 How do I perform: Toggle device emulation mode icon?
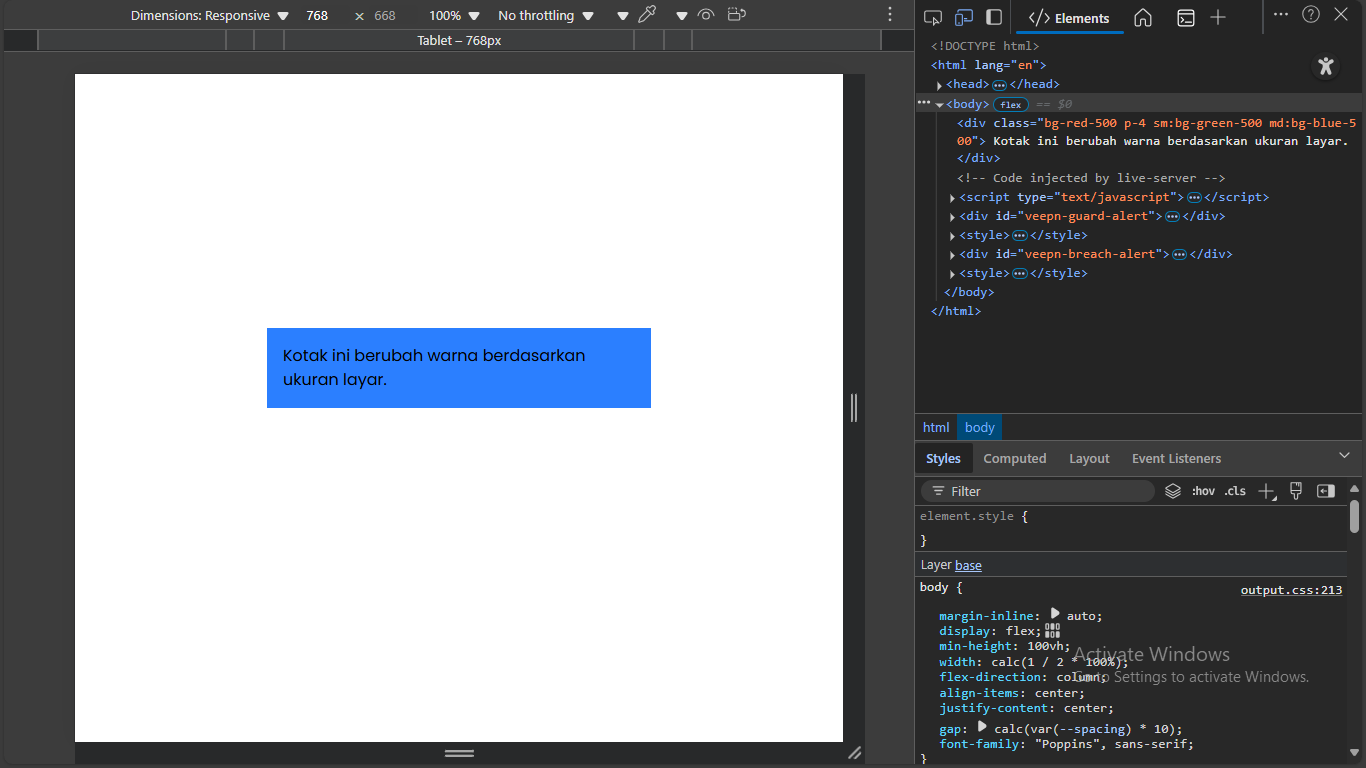pyautogui.click(x=964, y=17)
